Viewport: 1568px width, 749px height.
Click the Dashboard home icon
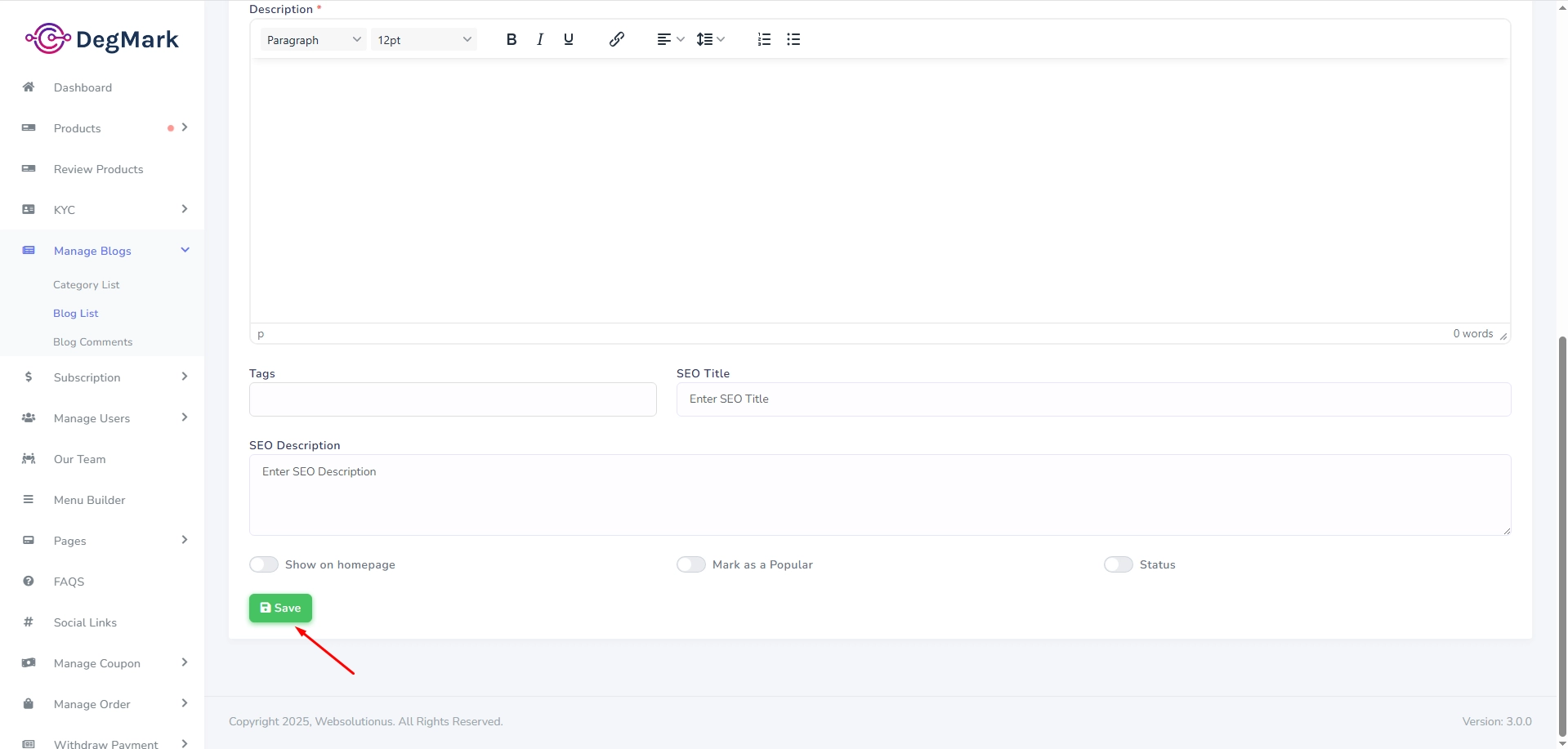[29, 87]
